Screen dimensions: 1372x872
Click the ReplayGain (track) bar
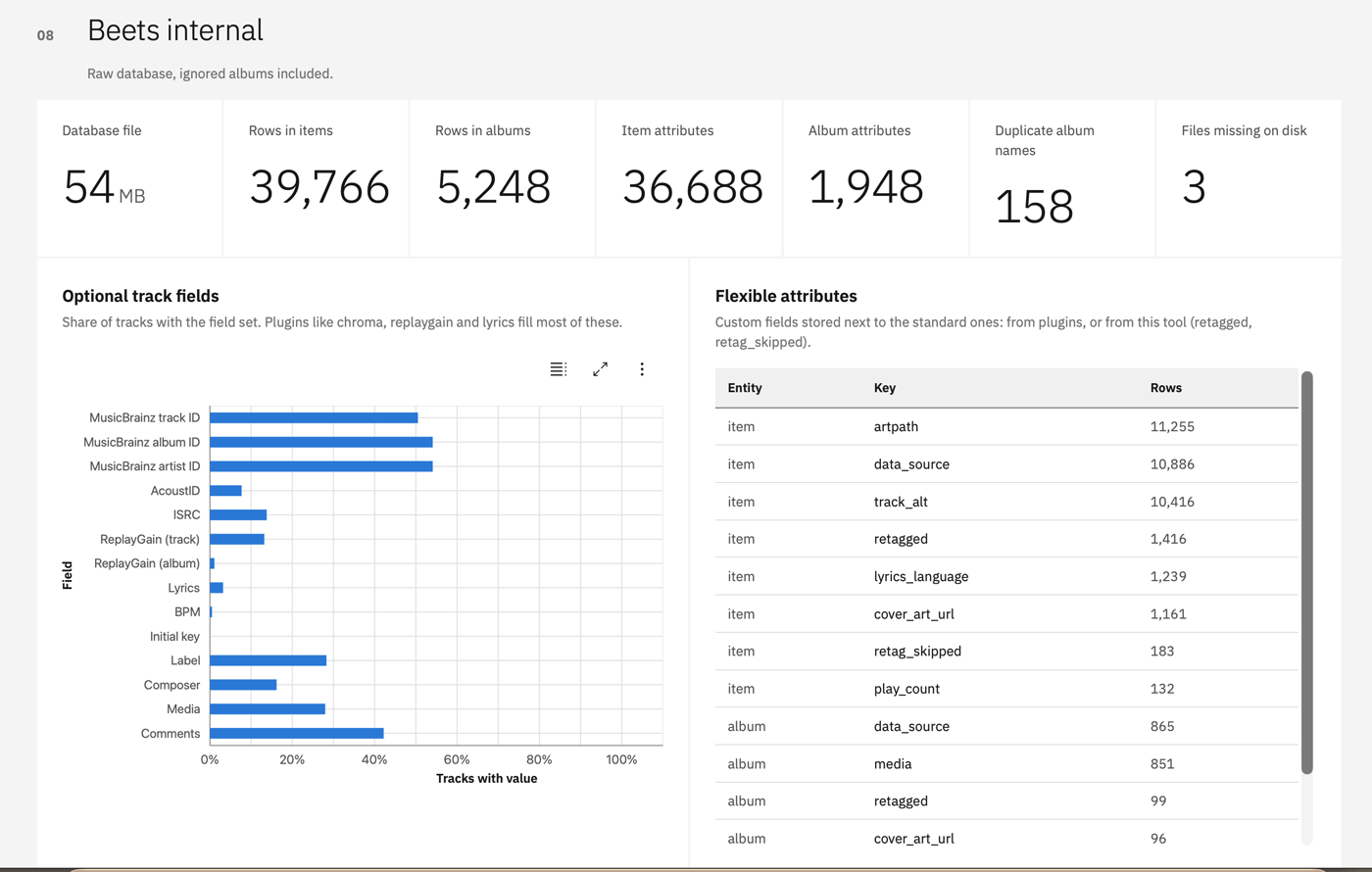237,539
